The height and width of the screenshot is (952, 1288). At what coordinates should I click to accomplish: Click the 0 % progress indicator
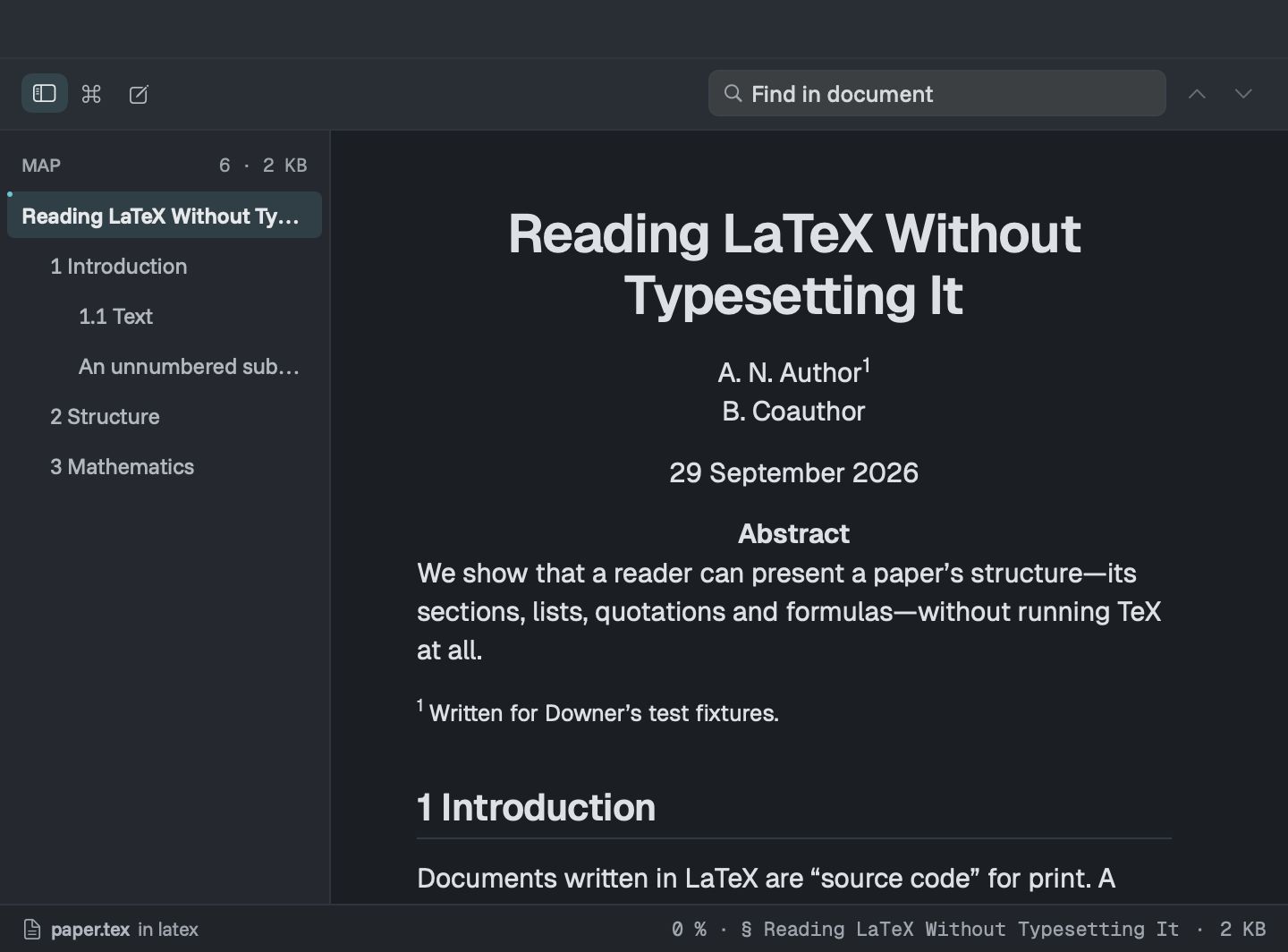689,930
